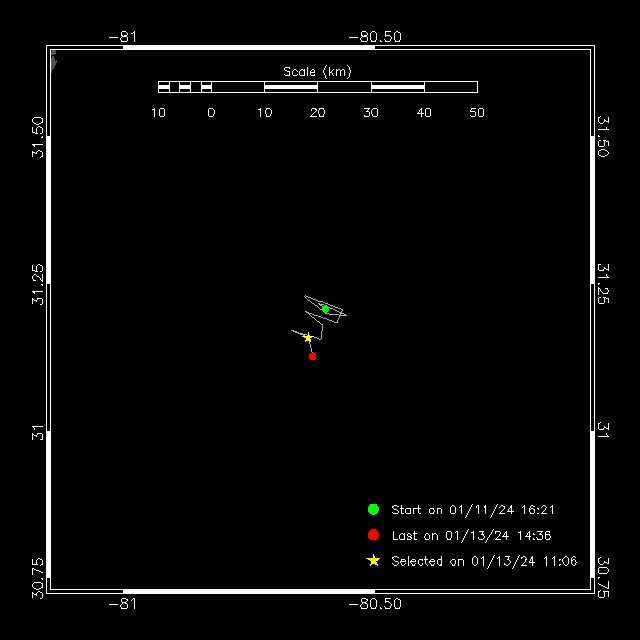Click the gray land patch at top-left corner

53,60
